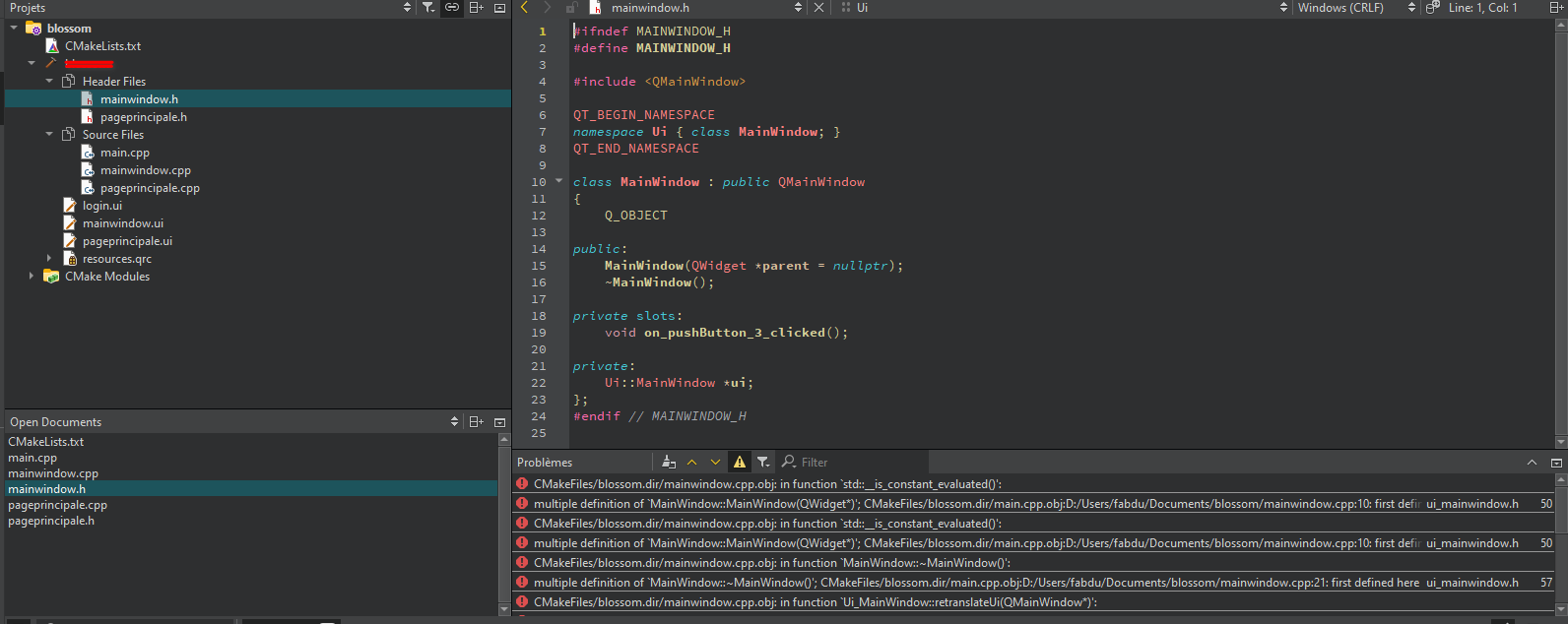Go to next issue in Problèmes
1568x624 pixels.
[715, 462]
